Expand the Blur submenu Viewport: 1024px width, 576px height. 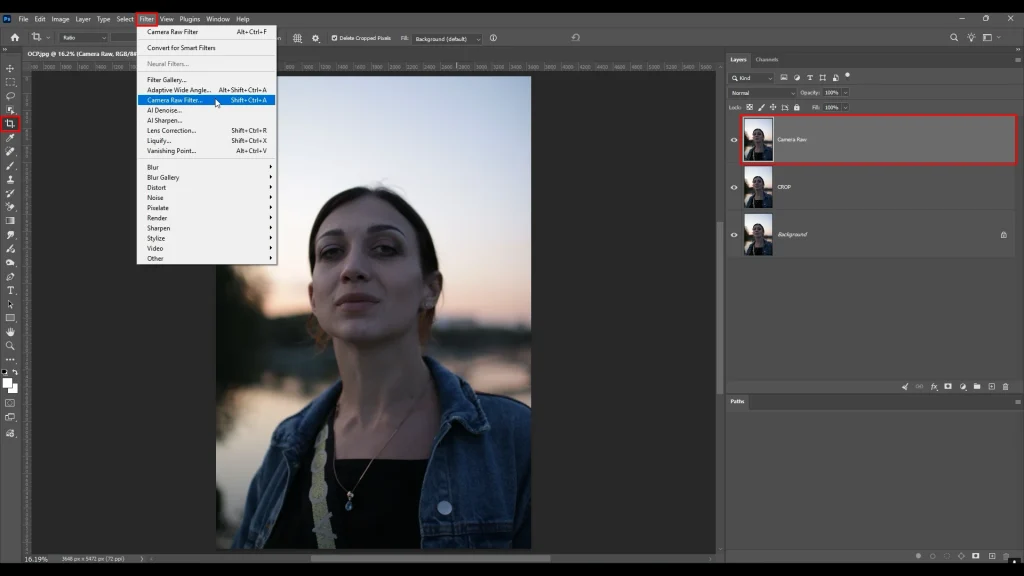coord(206,167)
